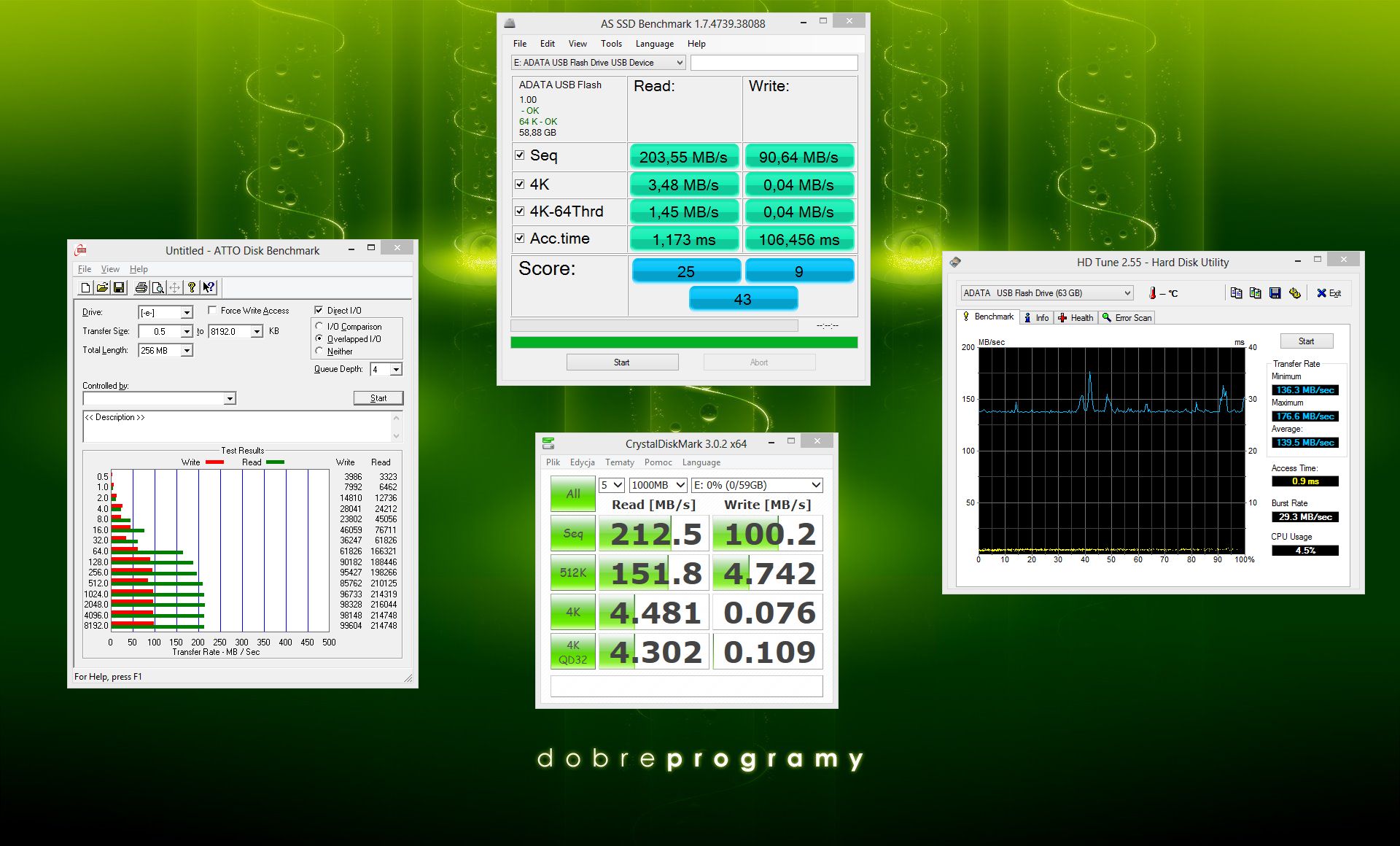Screen dimensions: 1400x846
Task: Click the green progress bar in AS SSD
Action: click(x=683, y=342)
